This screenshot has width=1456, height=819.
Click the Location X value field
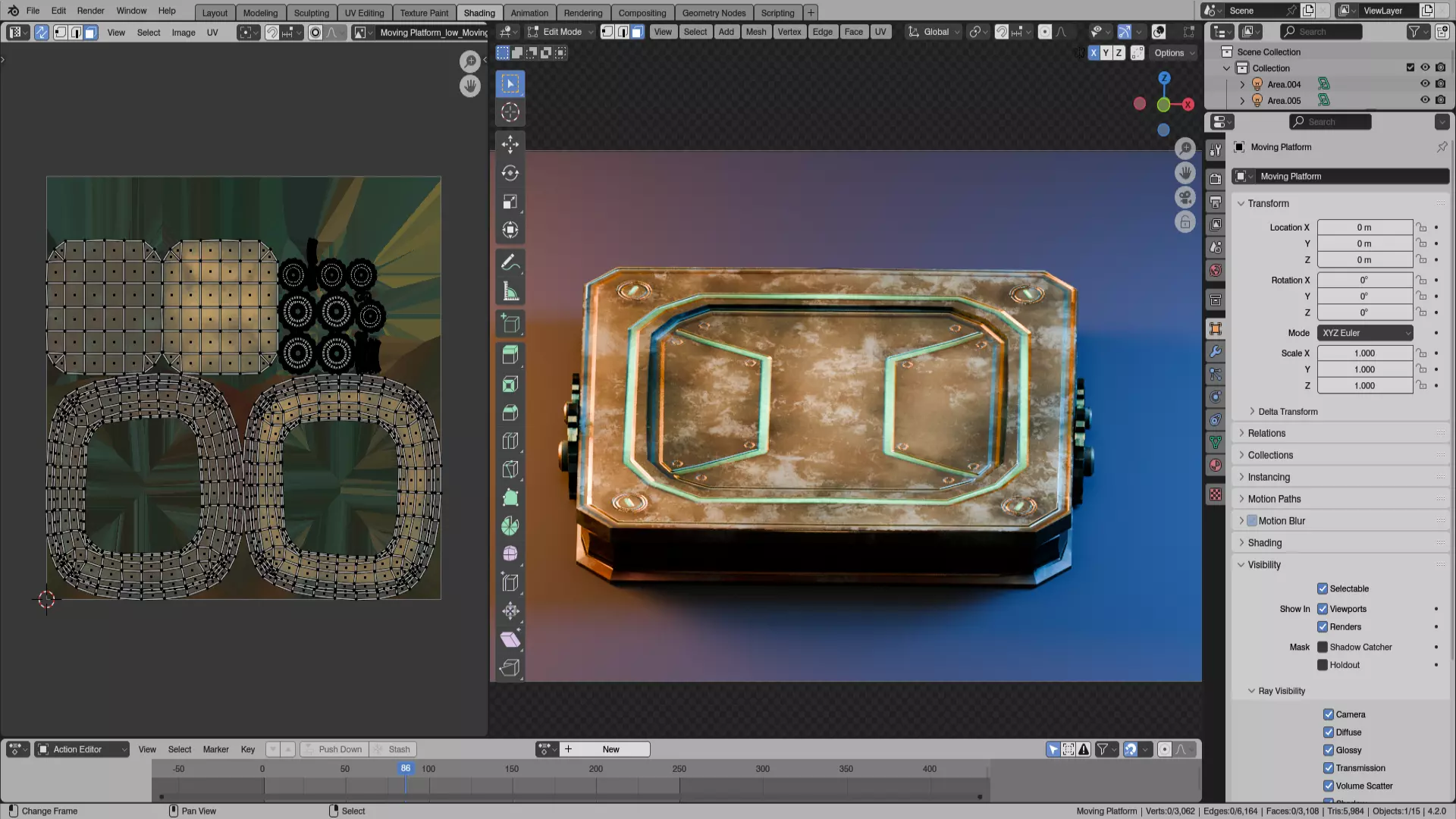pyautogui.click(x=1364, y=227)
